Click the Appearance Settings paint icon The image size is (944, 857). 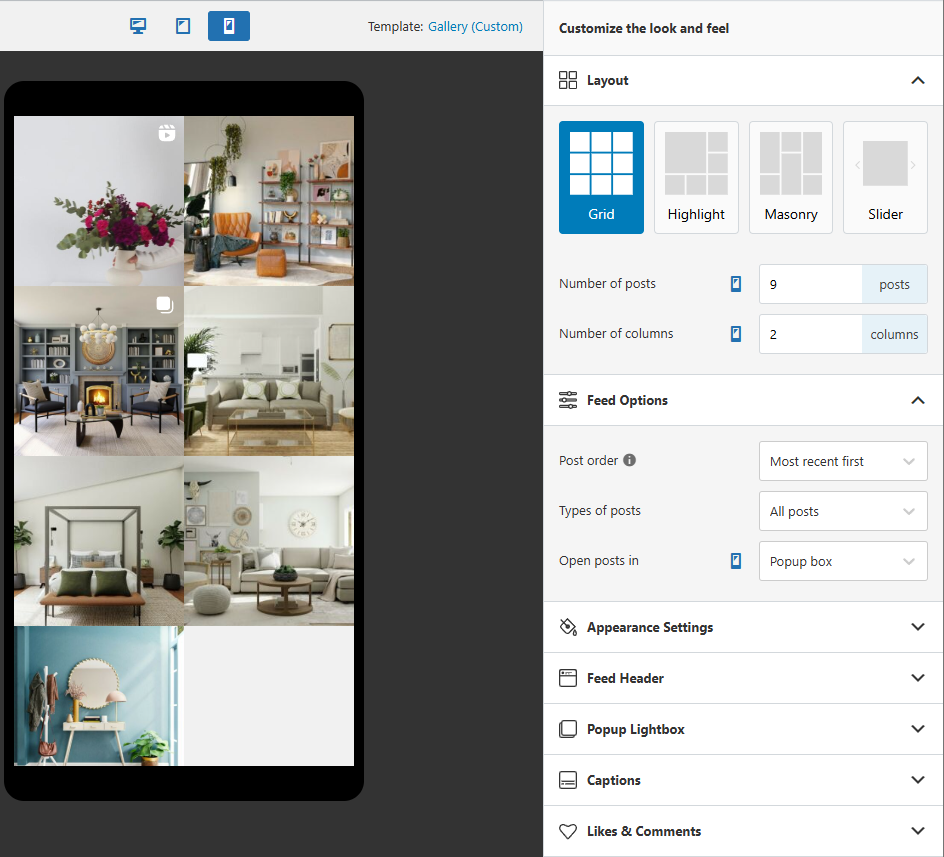click(x=568, y=627)
